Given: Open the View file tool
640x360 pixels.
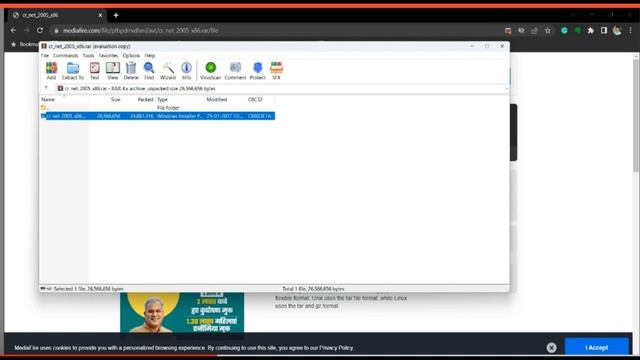Looking at the screenshot, I should [x=113, y=71].
